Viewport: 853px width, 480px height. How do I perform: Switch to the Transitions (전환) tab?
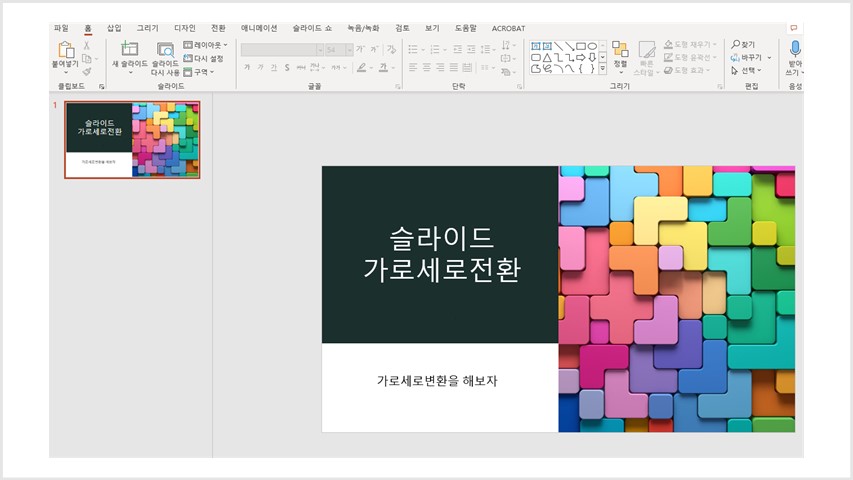pos(218,28)
